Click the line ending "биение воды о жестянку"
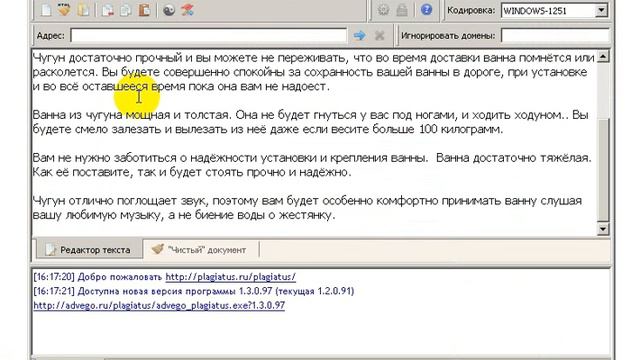Screen dimensions: 640x360 point(184,215)
